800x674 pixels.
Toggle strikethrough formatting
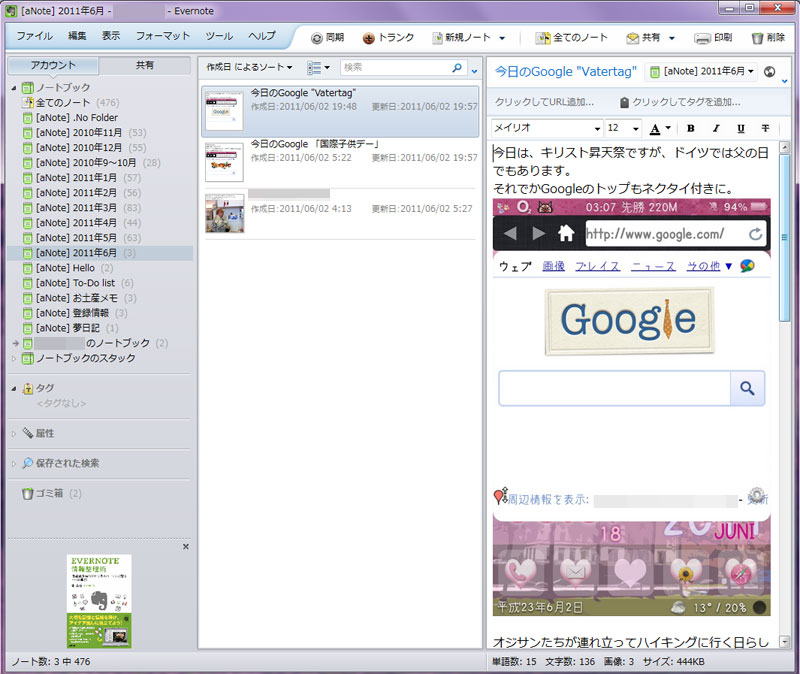(765, 129)
